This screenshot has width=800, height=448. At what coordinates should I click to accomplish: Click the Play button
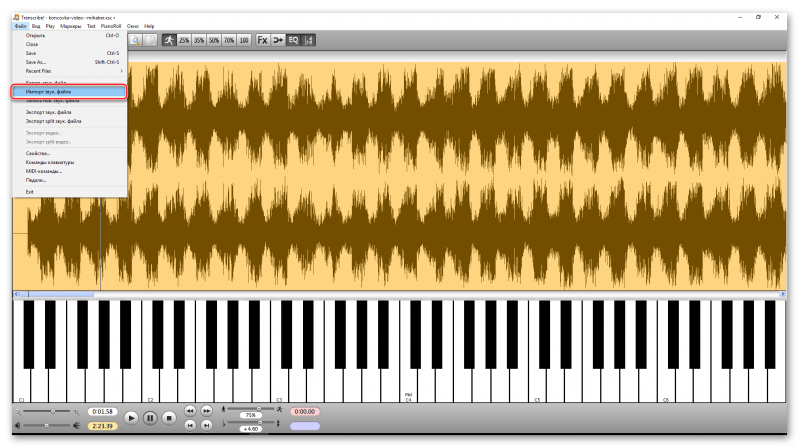[131, 418]
